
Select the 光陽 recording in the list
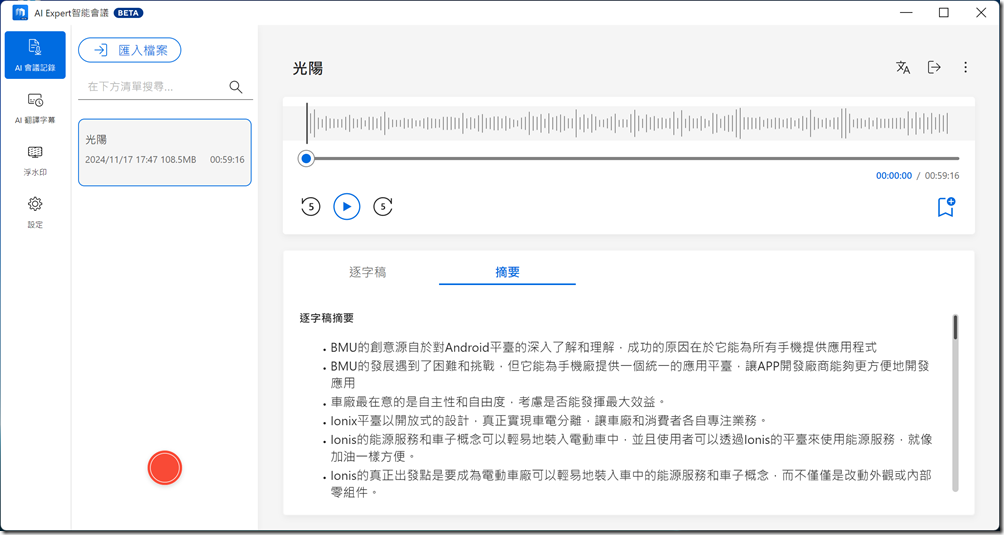point(165,152)
